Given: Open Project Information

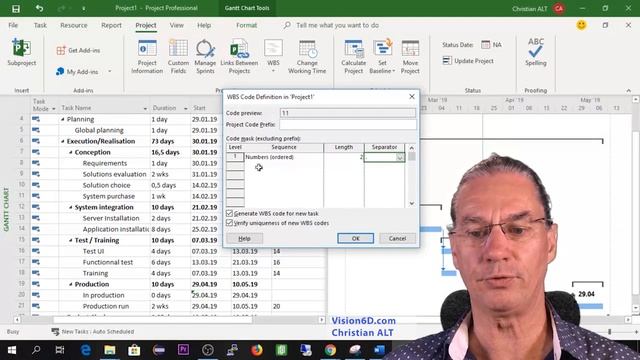Looking at the screenshot, I should click(x=147, y=57).
